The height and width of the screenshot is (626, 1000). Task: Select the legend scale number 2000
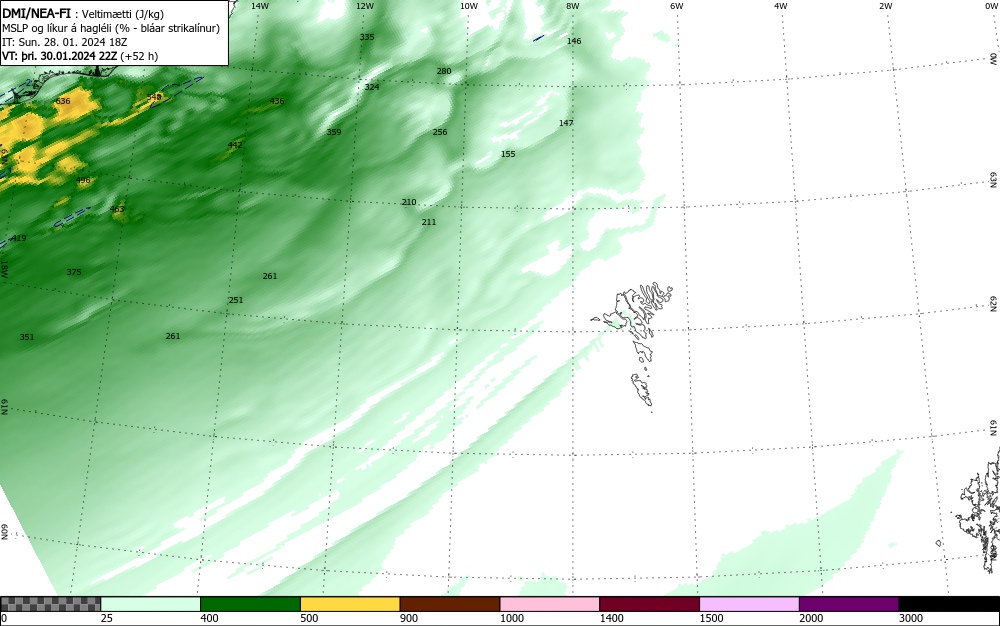pyautogui.click(x=811, y=618)
